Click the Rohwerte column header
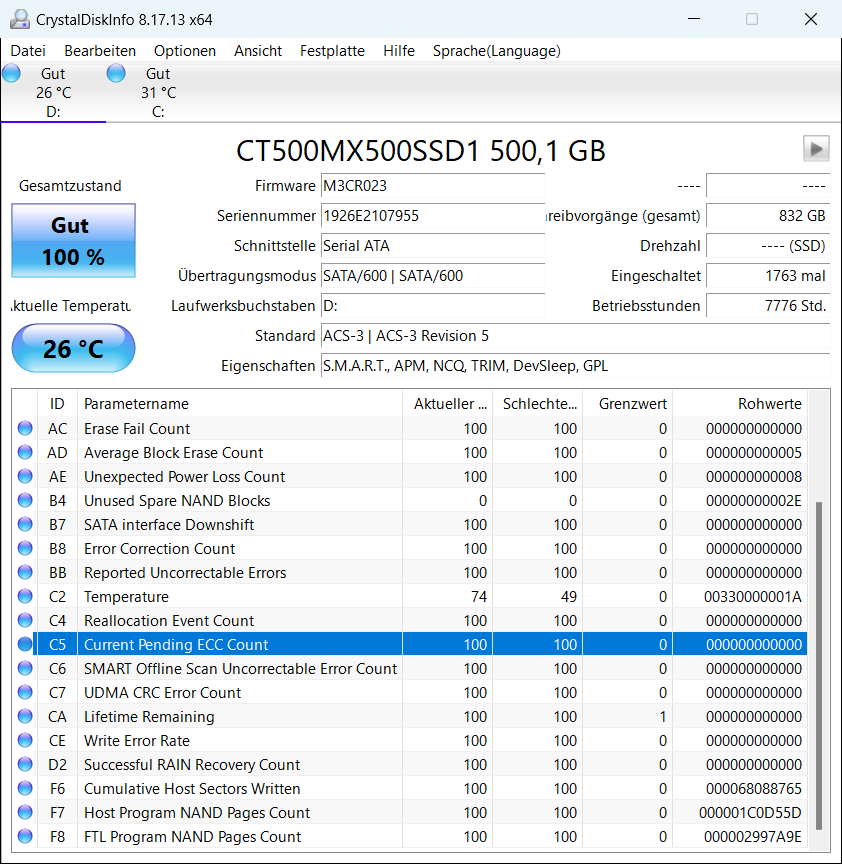 coord(740,404)
